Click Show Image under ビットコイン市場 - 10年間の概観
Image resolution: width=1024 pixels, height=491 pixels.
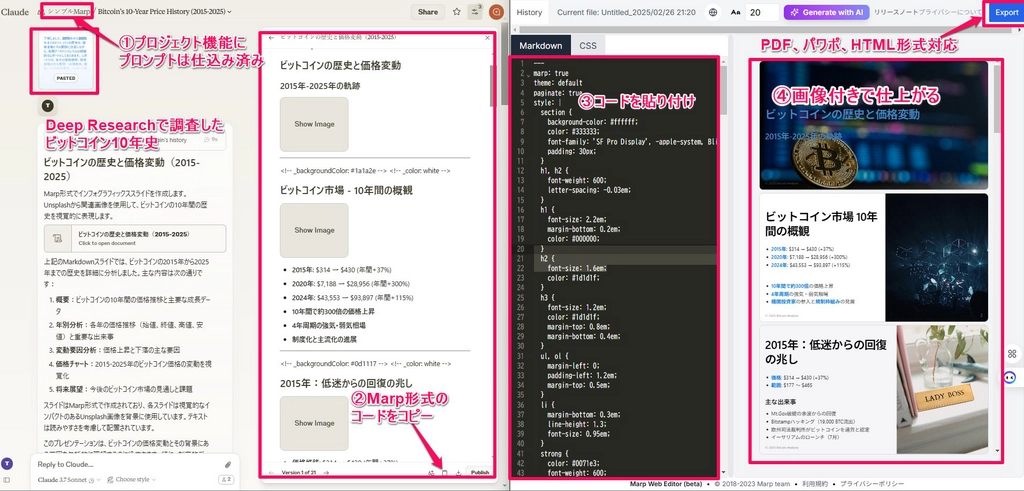point(314,230)
